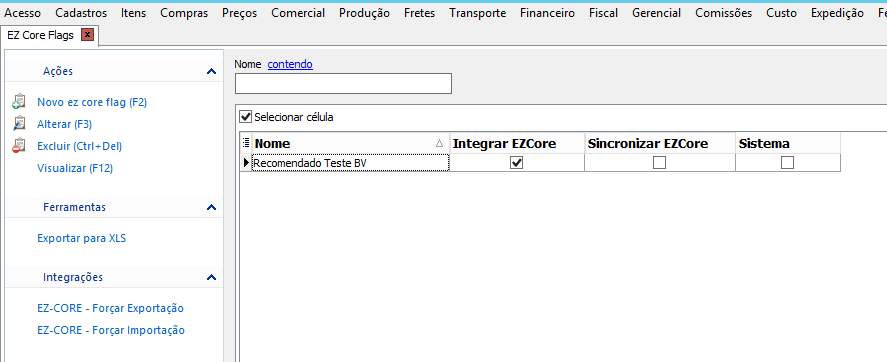Click the Novo ez core flag icon
Image resolution: width=887 pixels, height=362 pixels.
(x=19, y=102)
